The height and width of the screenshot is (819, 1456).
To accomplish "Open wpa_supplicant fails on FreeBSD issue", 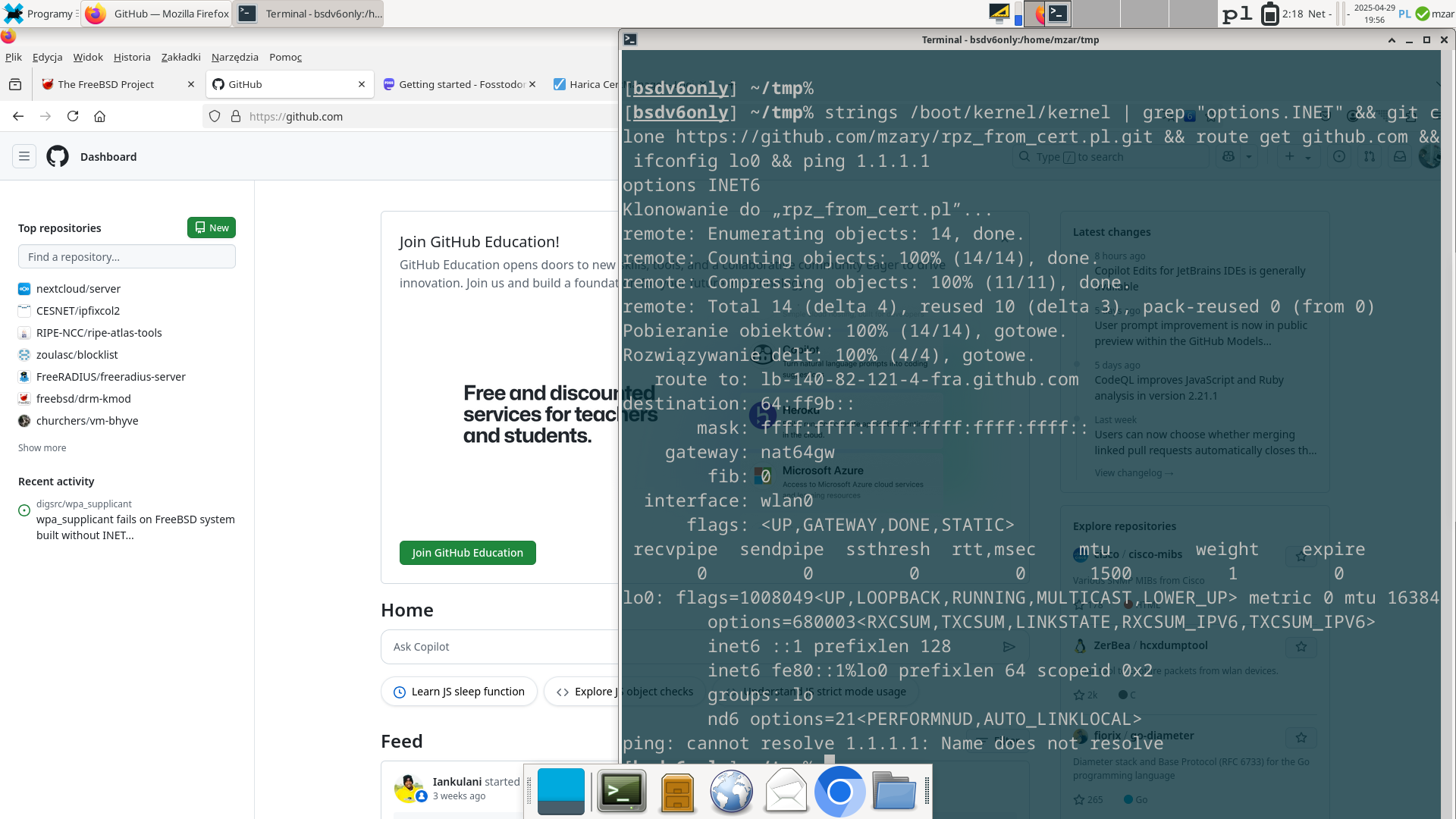I will tap(136, 527).
